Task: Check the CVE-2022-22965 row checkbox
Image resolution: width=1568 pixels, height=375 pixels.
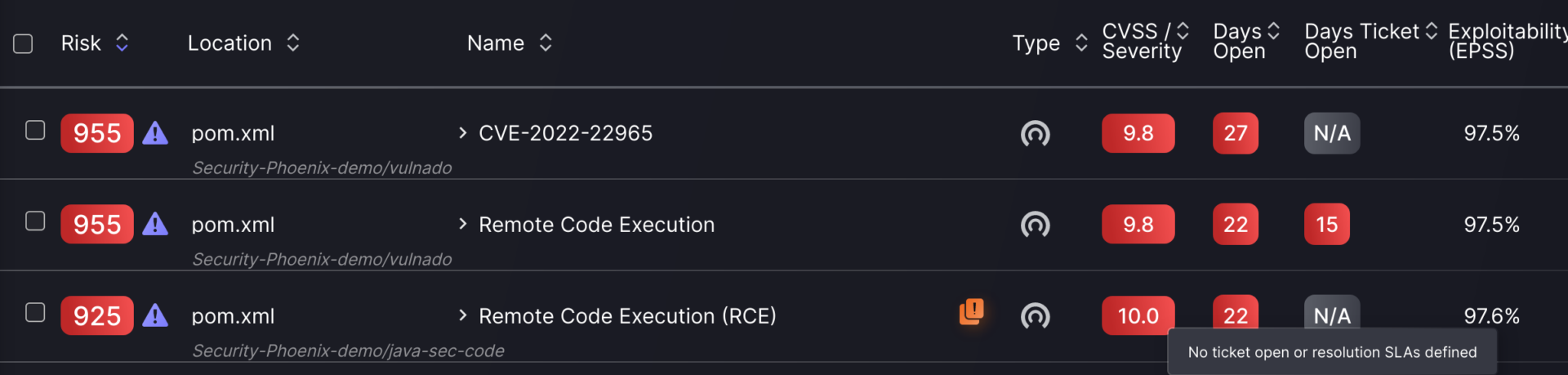Action: tap(35, 130)
